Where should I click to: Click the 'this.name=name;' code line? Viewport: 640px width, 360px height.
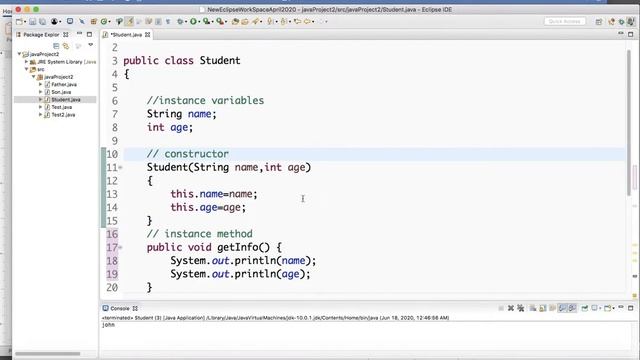tap(214, 194)
